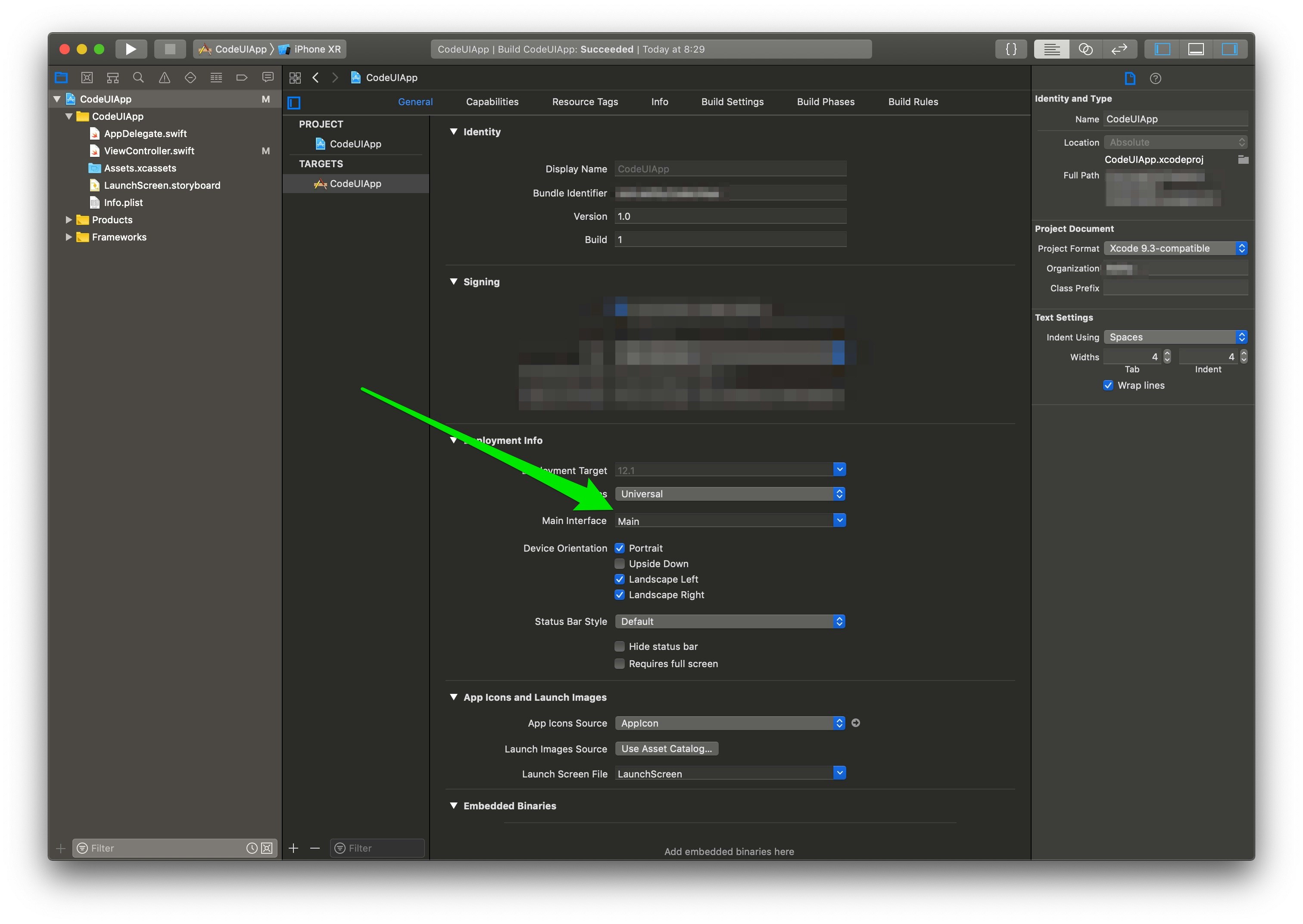
Task: Show the File inspector
Action: 1129,78
